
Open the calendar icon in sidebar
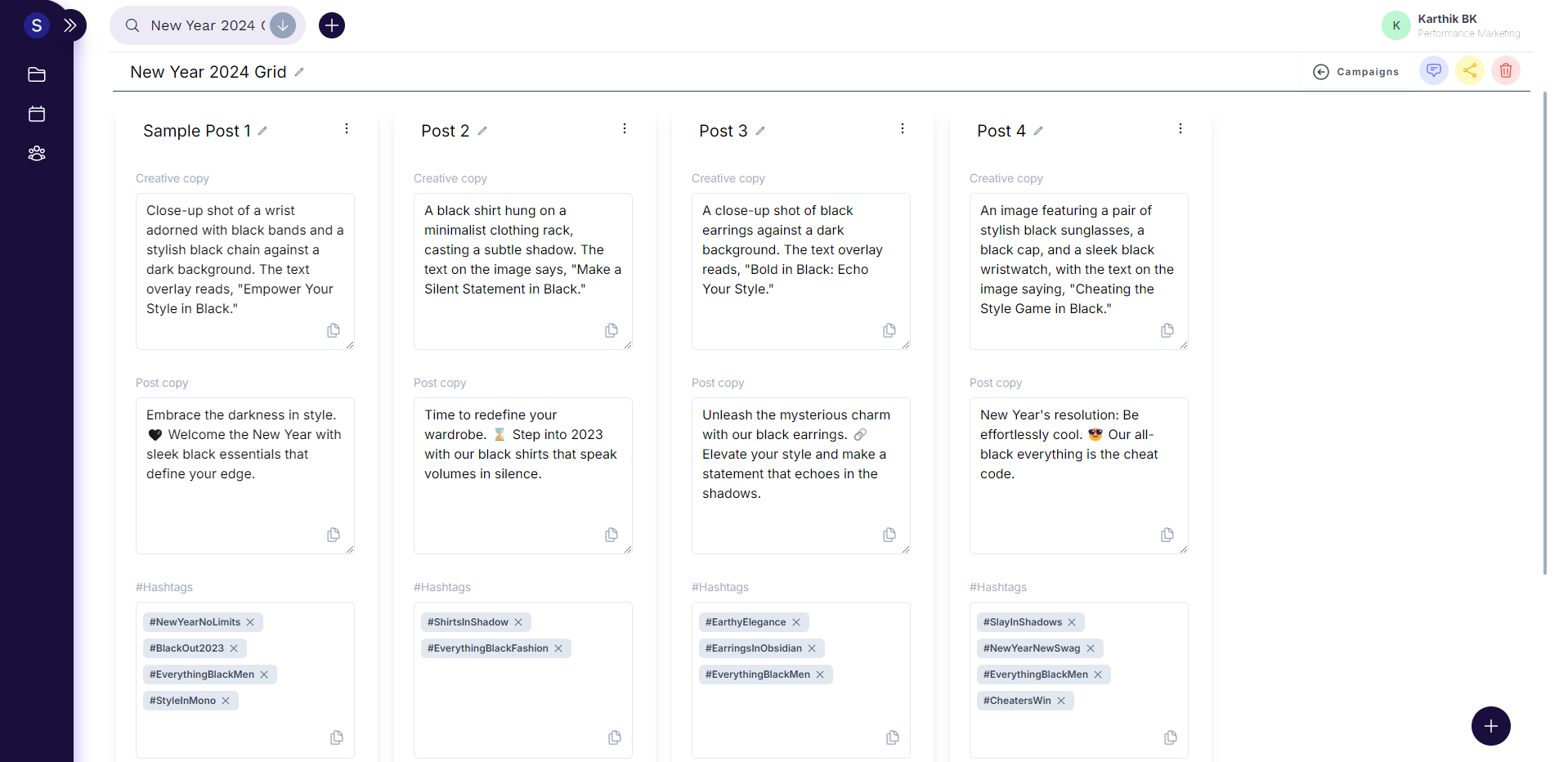pos(37,114)
